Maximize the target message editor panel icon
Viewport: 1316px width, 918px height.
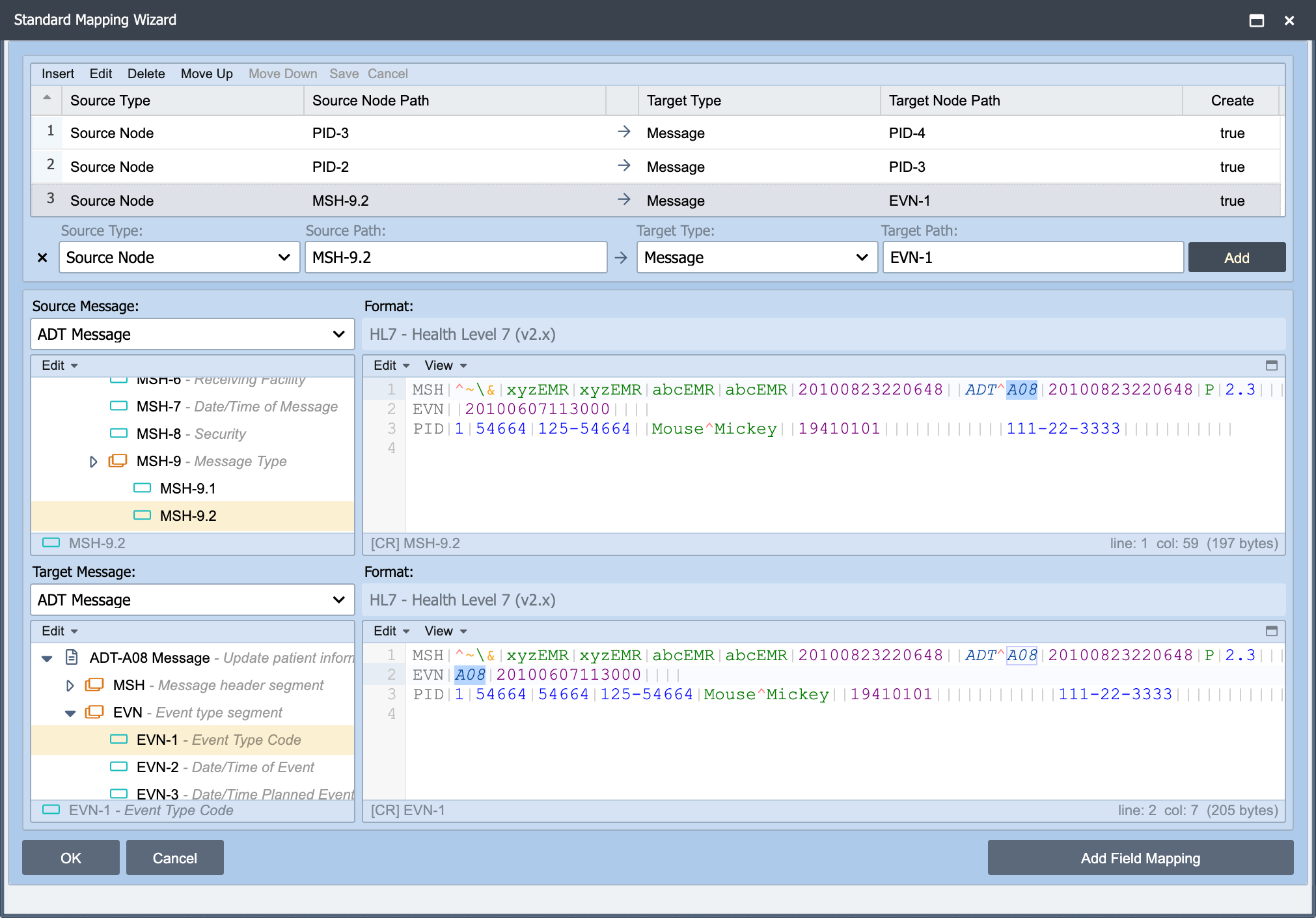click(x=1271, y=631)
